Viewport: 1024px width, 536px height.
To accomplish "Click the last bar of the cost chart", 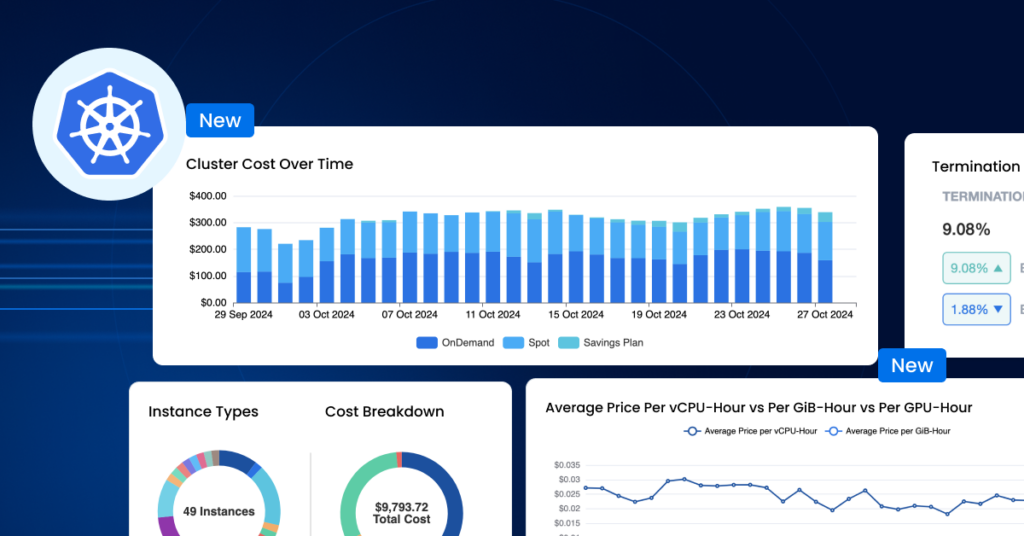I will (x=825, y=257).
